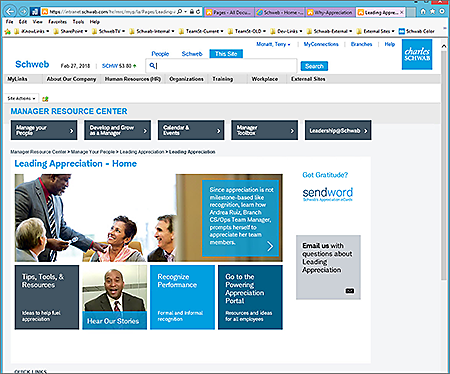The image size is (450, 374).
Task: Click the browser URL address field
Action: [x=112, y=12]
